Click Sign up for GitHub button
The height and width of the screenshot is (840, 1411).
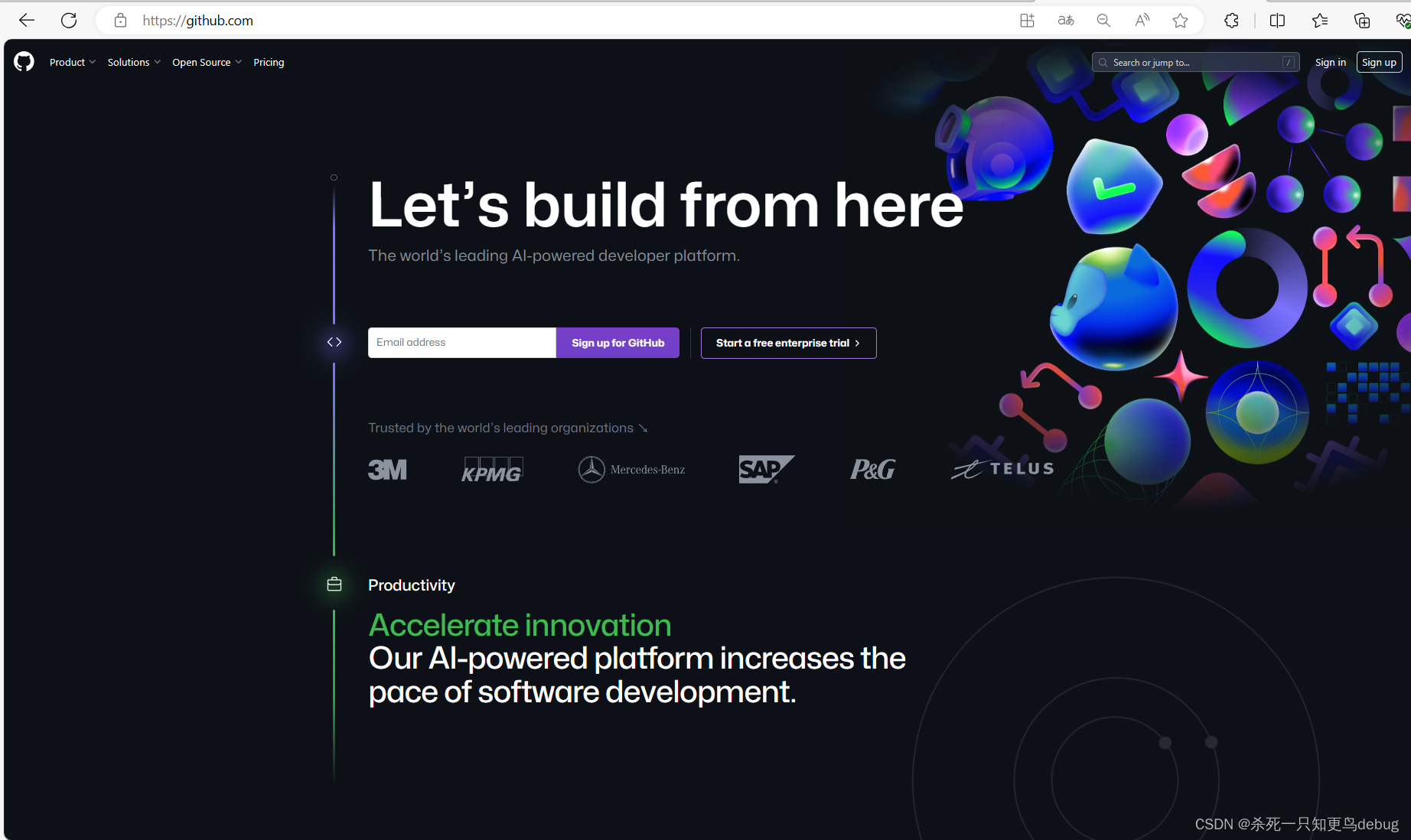618,343
